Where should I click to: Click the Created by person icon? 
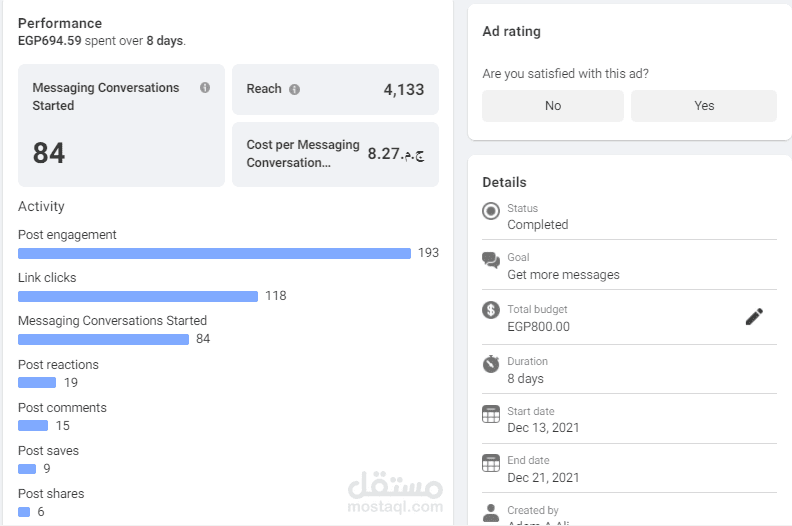(x=491, y=512)
